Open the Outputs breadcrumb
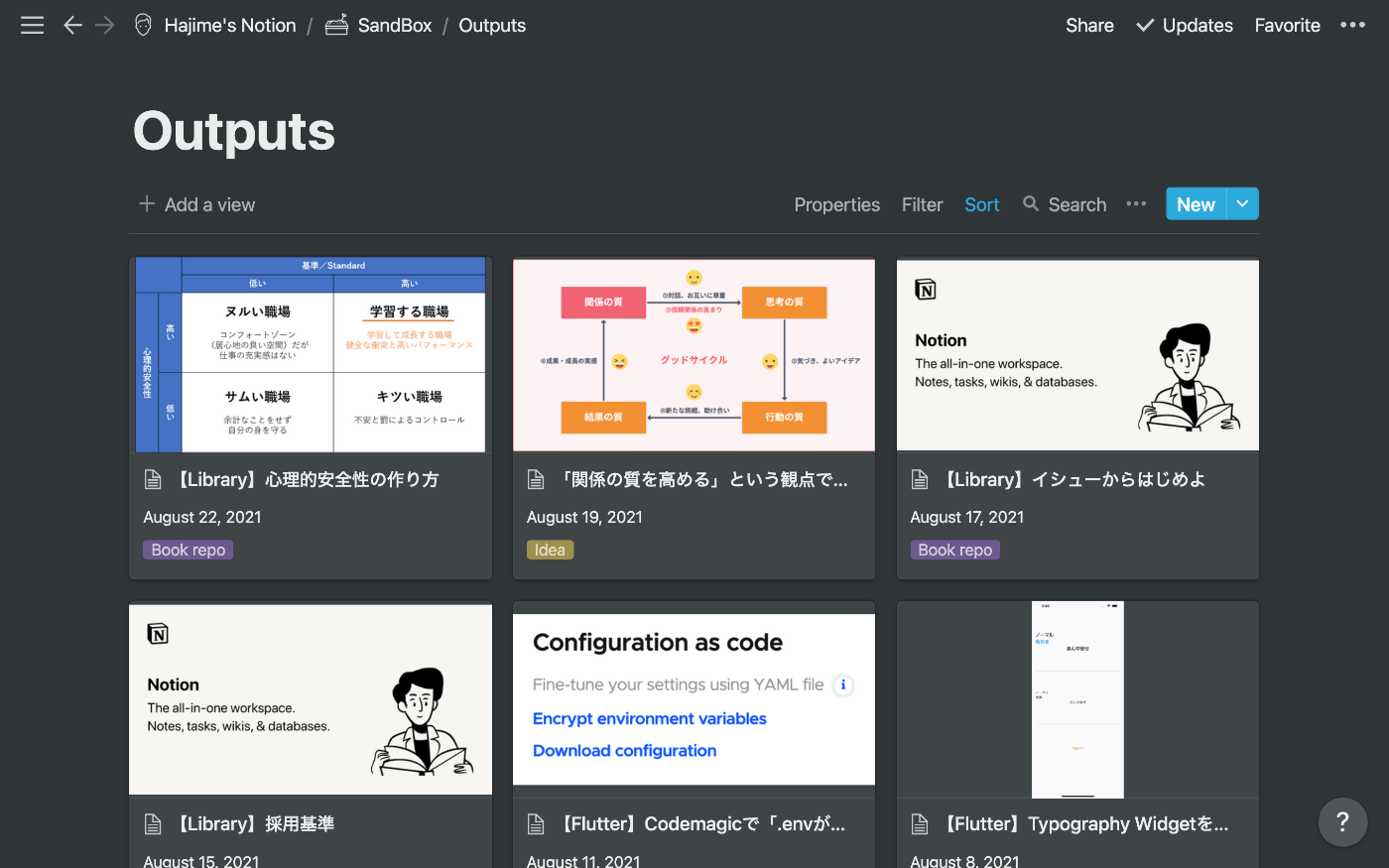Viewport: 1389px width, 868px height. click(x=492, y=26)
